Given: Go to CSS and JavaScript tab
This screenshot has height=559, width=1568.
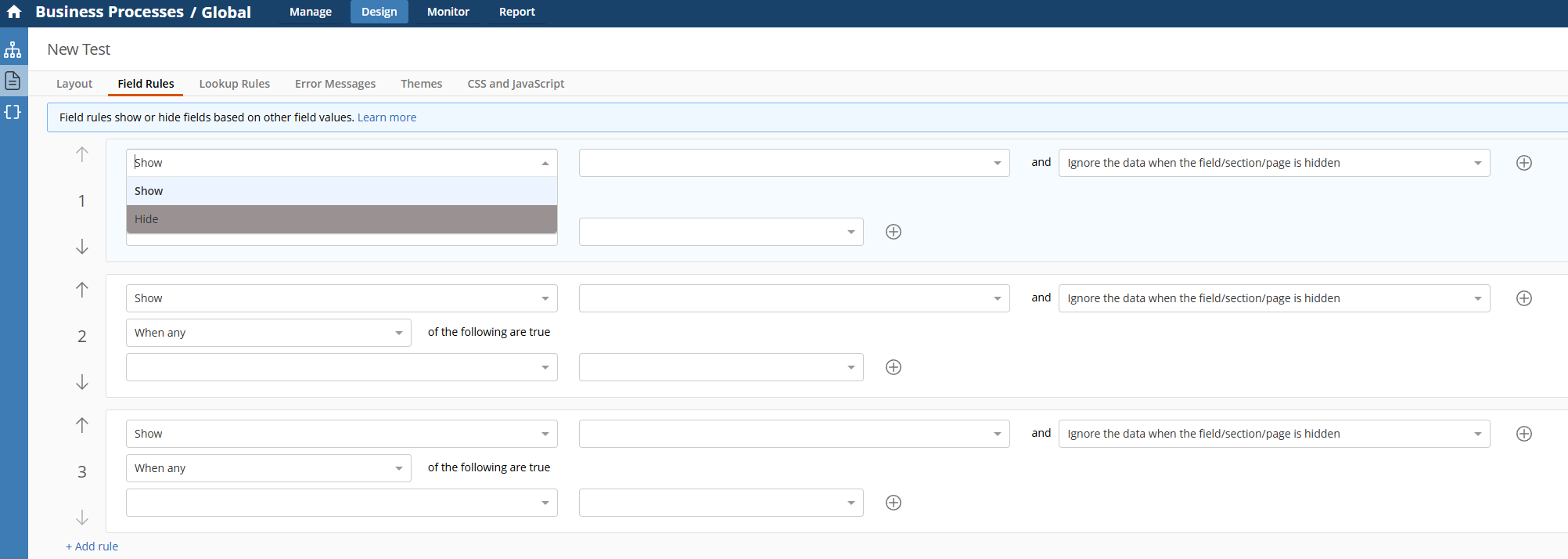Looking at the screenshot, I should point(515,84).
